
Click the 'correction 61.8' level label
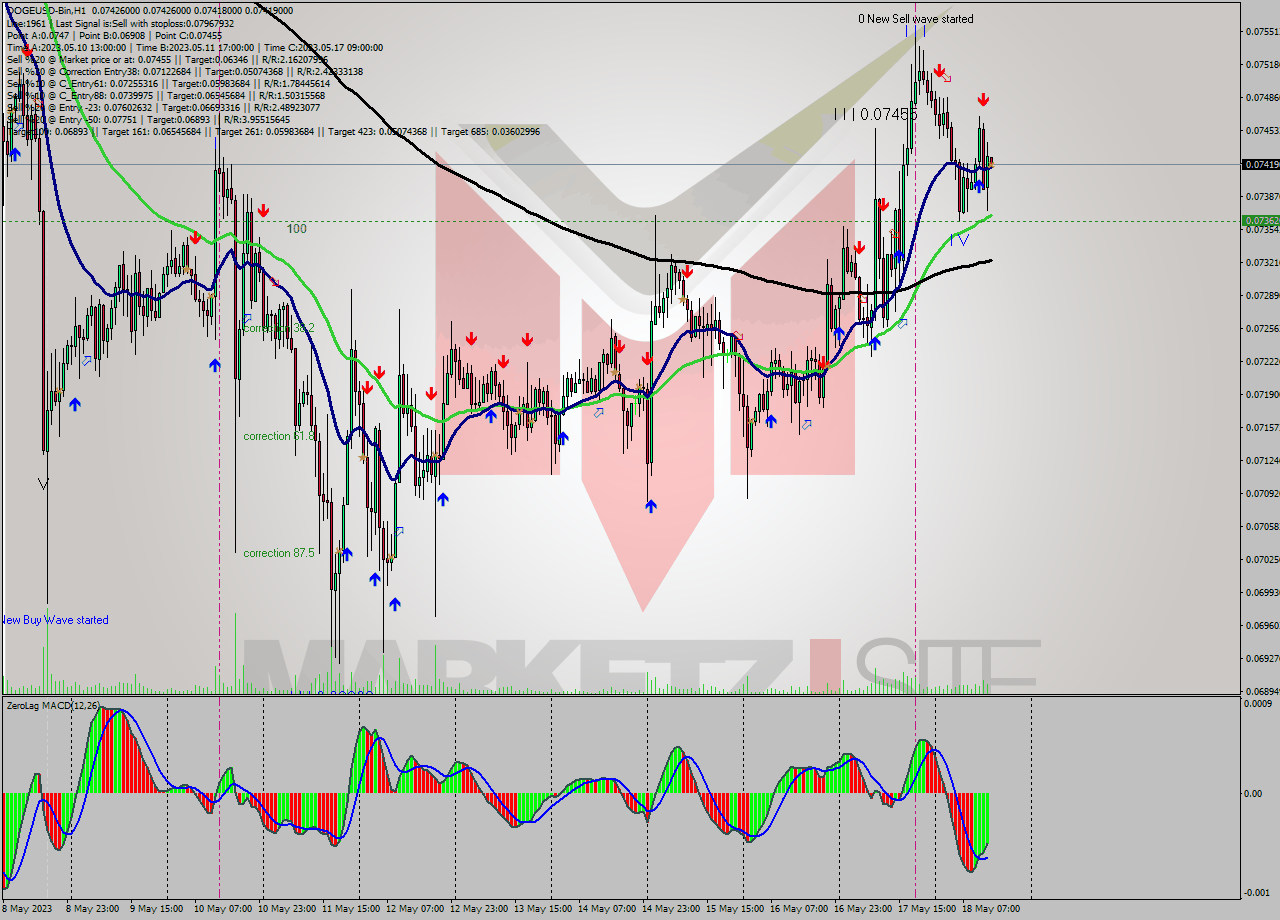tap(280, 436)
